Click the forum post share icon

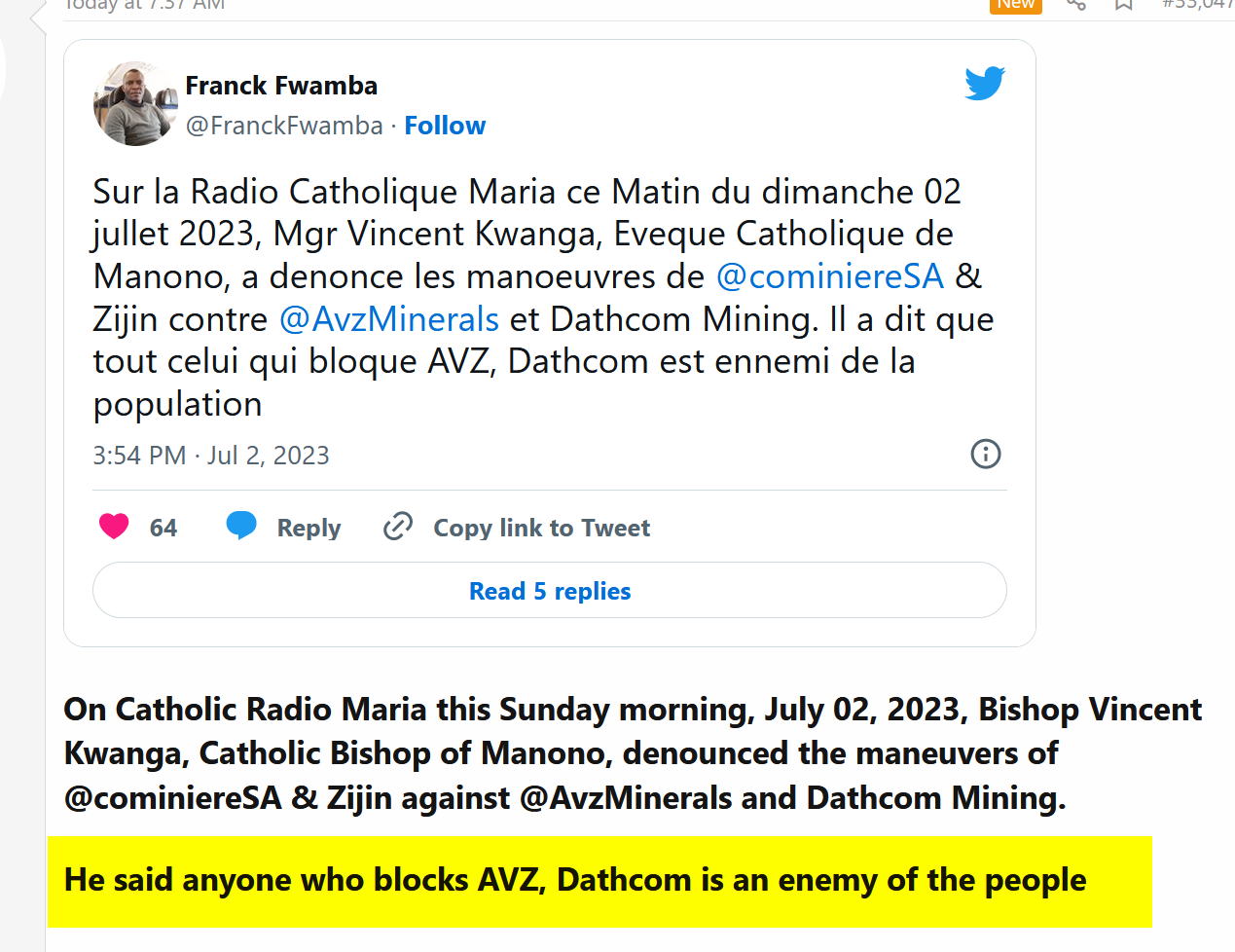click(x=1075, y=5)
